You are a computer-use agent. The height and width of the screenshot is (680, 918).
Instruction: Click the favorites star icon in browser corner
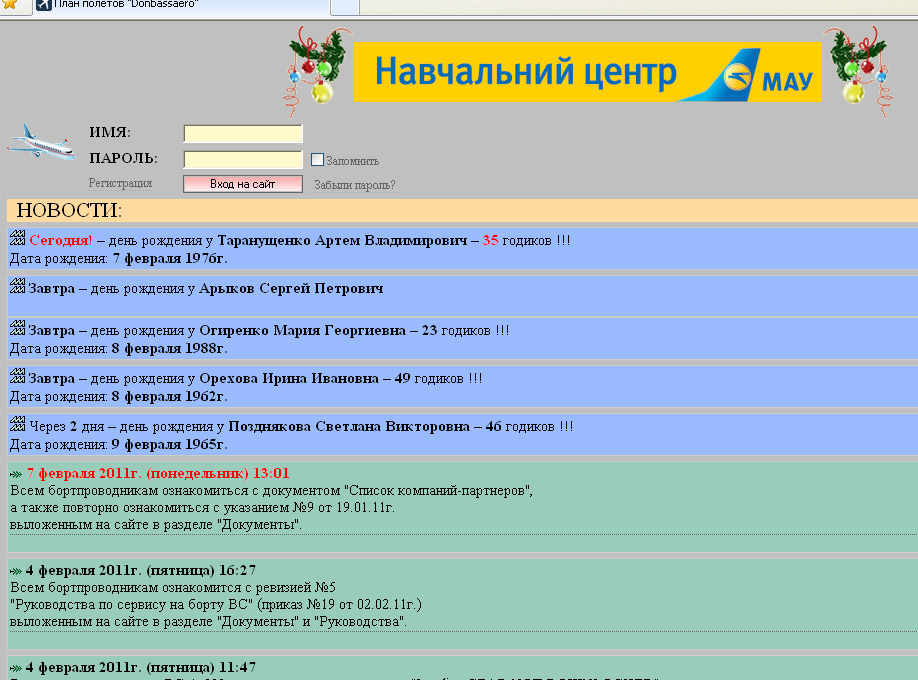[x=9, y=5]
